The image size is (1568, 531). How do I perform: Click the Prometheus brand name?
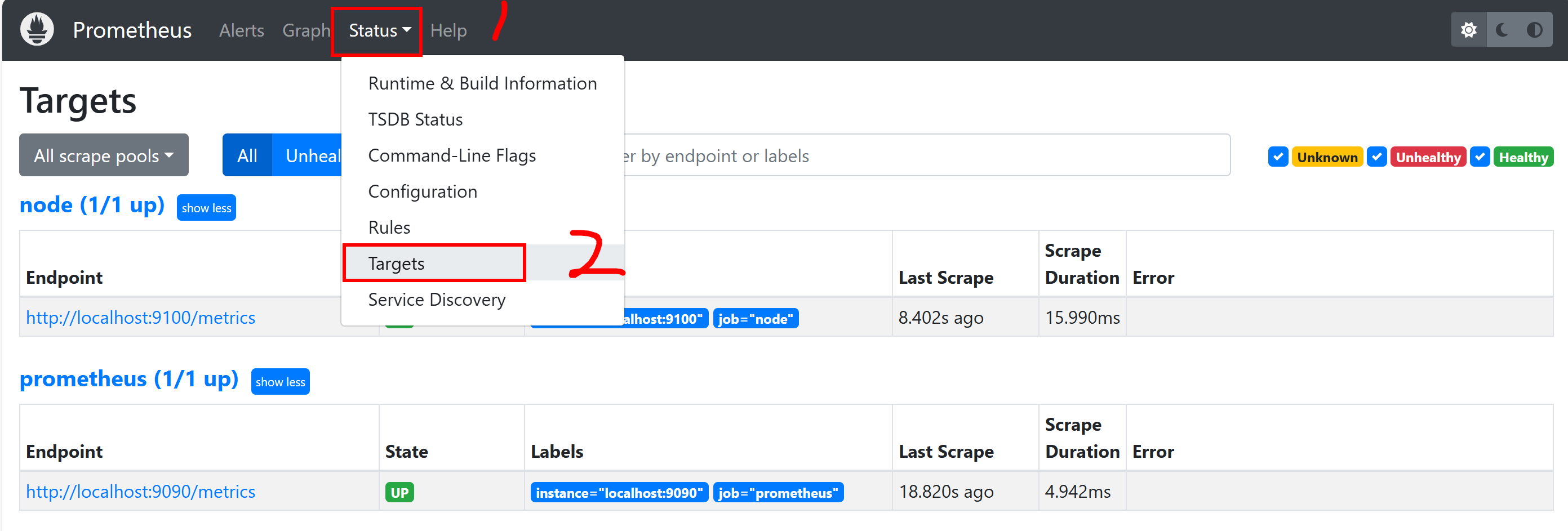click(x=132, y=30)
